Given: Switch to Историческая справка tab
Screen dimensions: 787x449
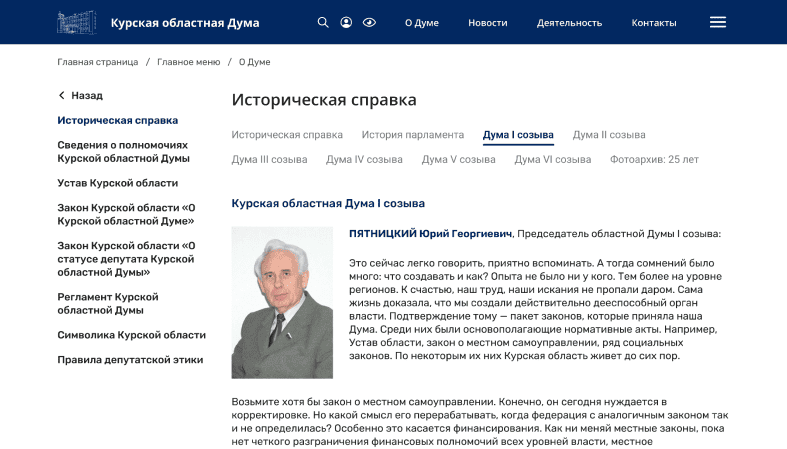Looking at the screenshot, I should 287,135.
